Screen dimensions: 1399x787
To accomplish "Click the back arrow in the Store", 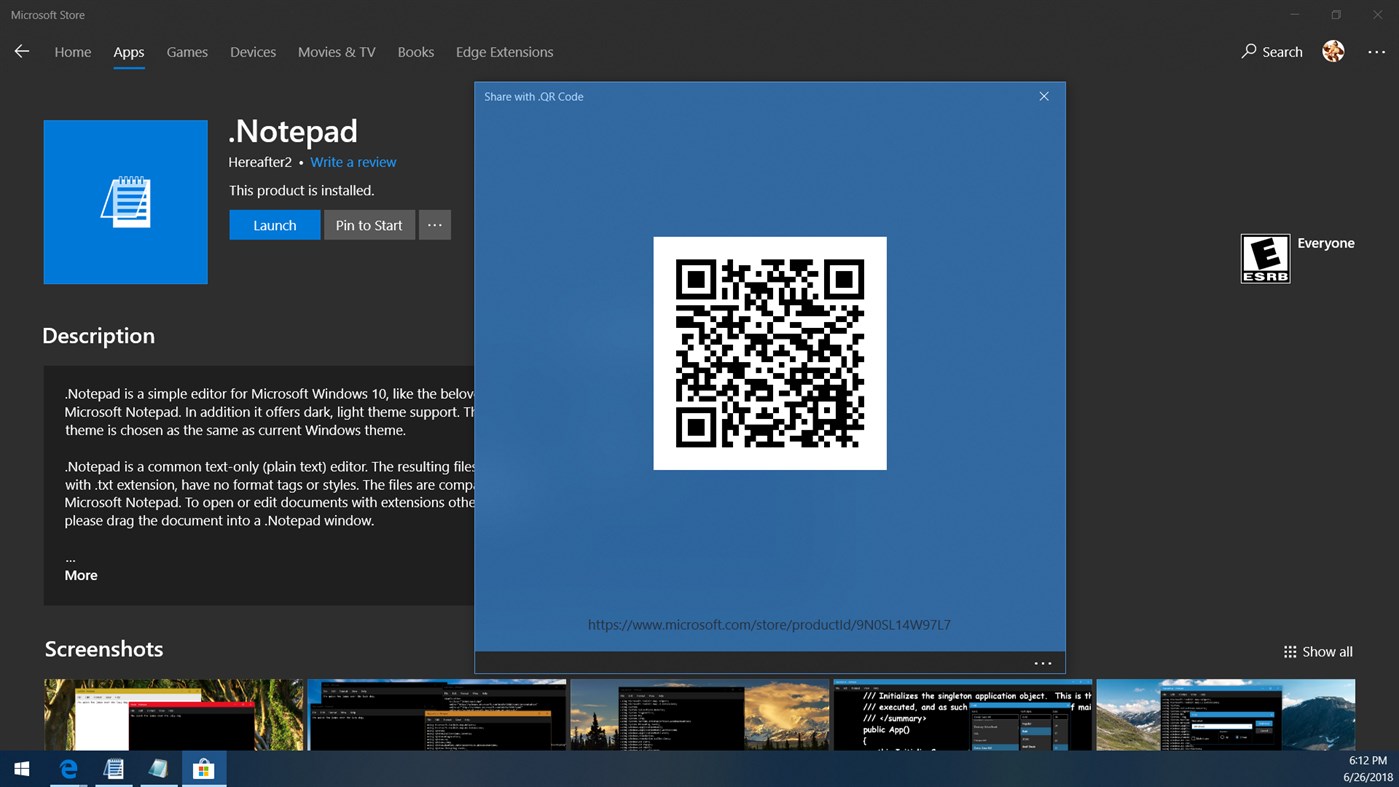I will (21, 51).
